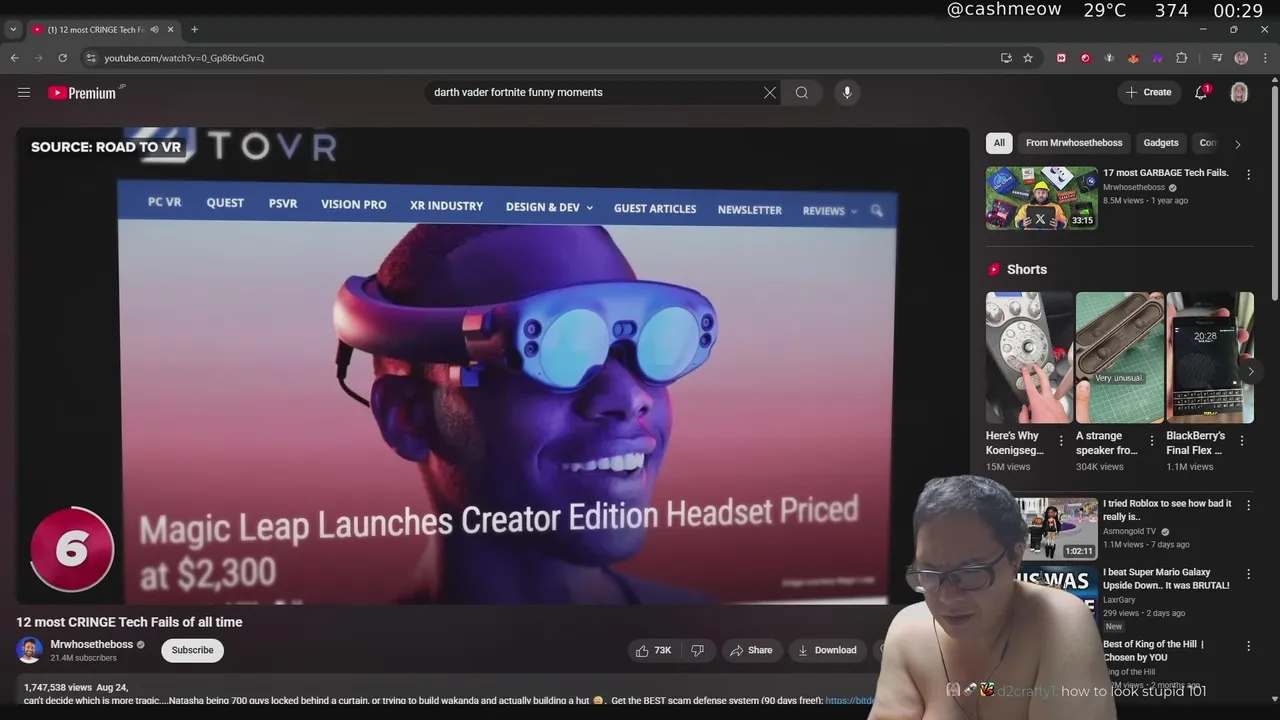Image resolution: width=1280 pixels, height=720 pixels.
Task: Open the red fast-forward extension
Action: tap(1061, 58)
